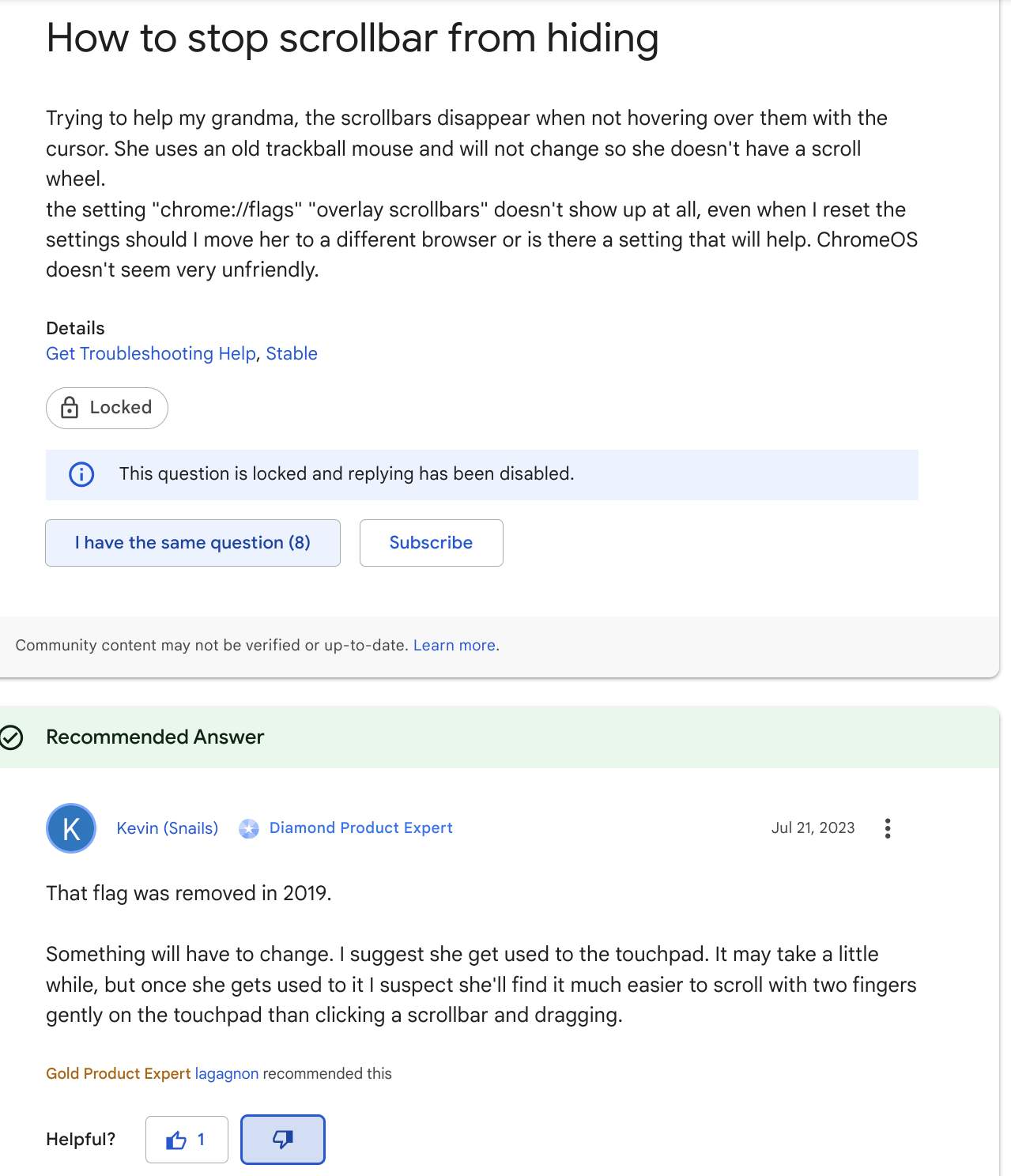Click the Gold Product Expert label

[119, 1073]
